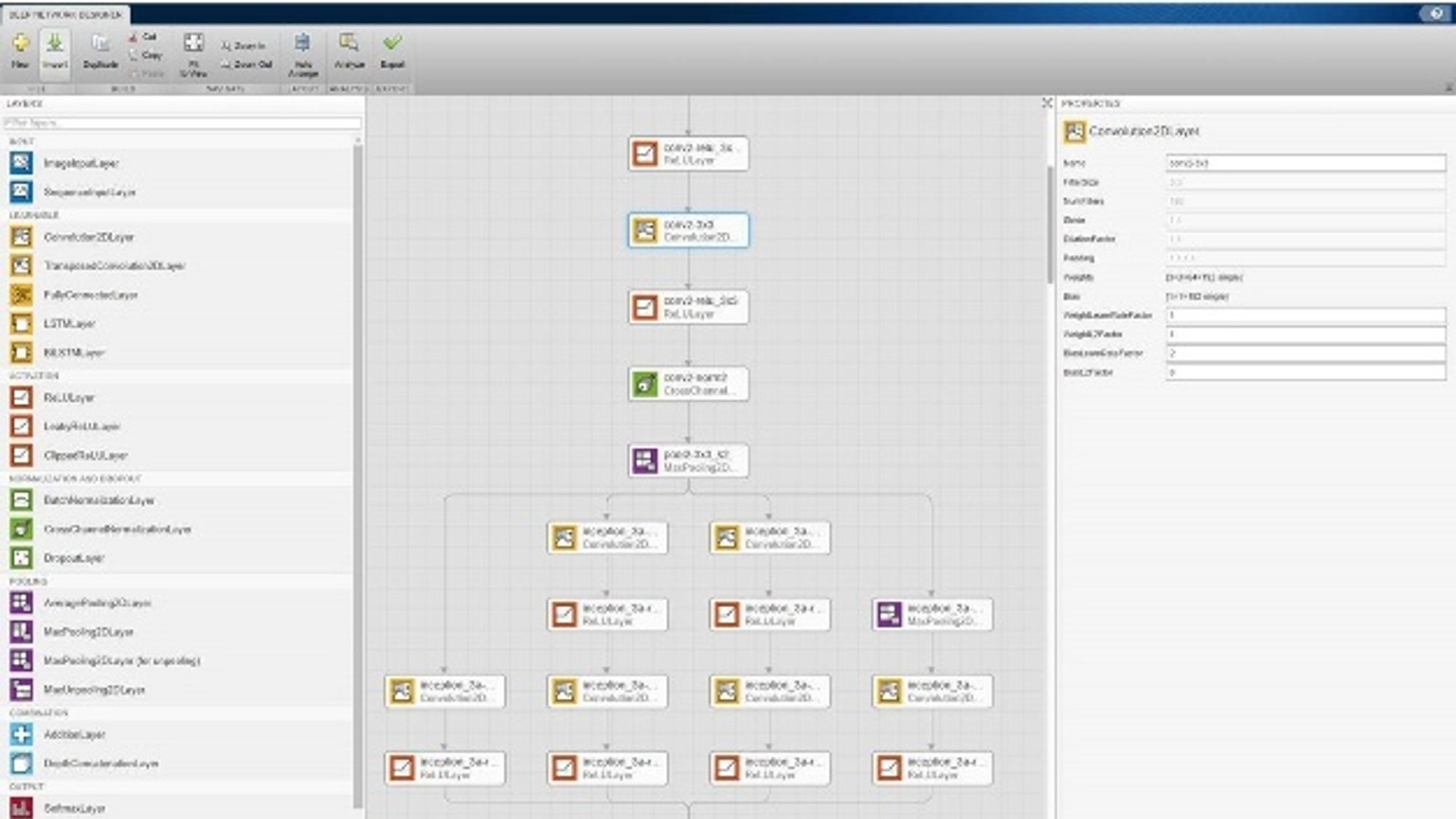1456x819 pixels.
Task: Click the Duplicate toolbar button
Action: click(100, 51)
